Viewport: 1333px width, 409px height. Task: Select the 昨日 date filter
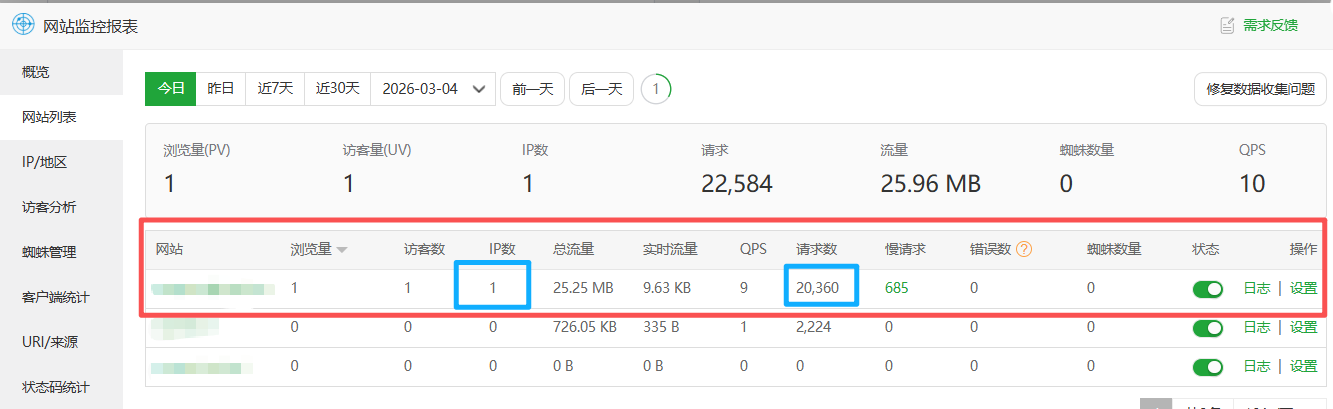coord(221,88)
